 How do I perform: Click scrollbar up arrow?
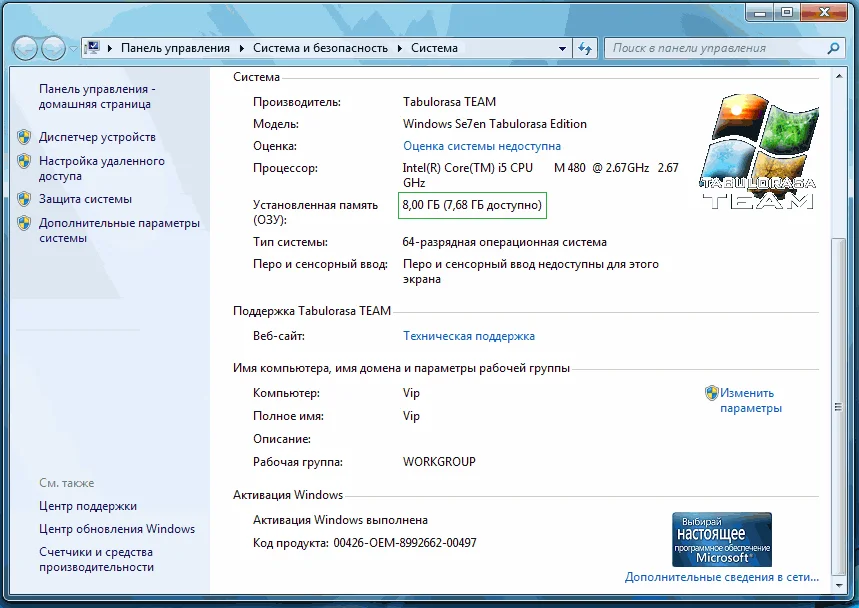point(838,77)
